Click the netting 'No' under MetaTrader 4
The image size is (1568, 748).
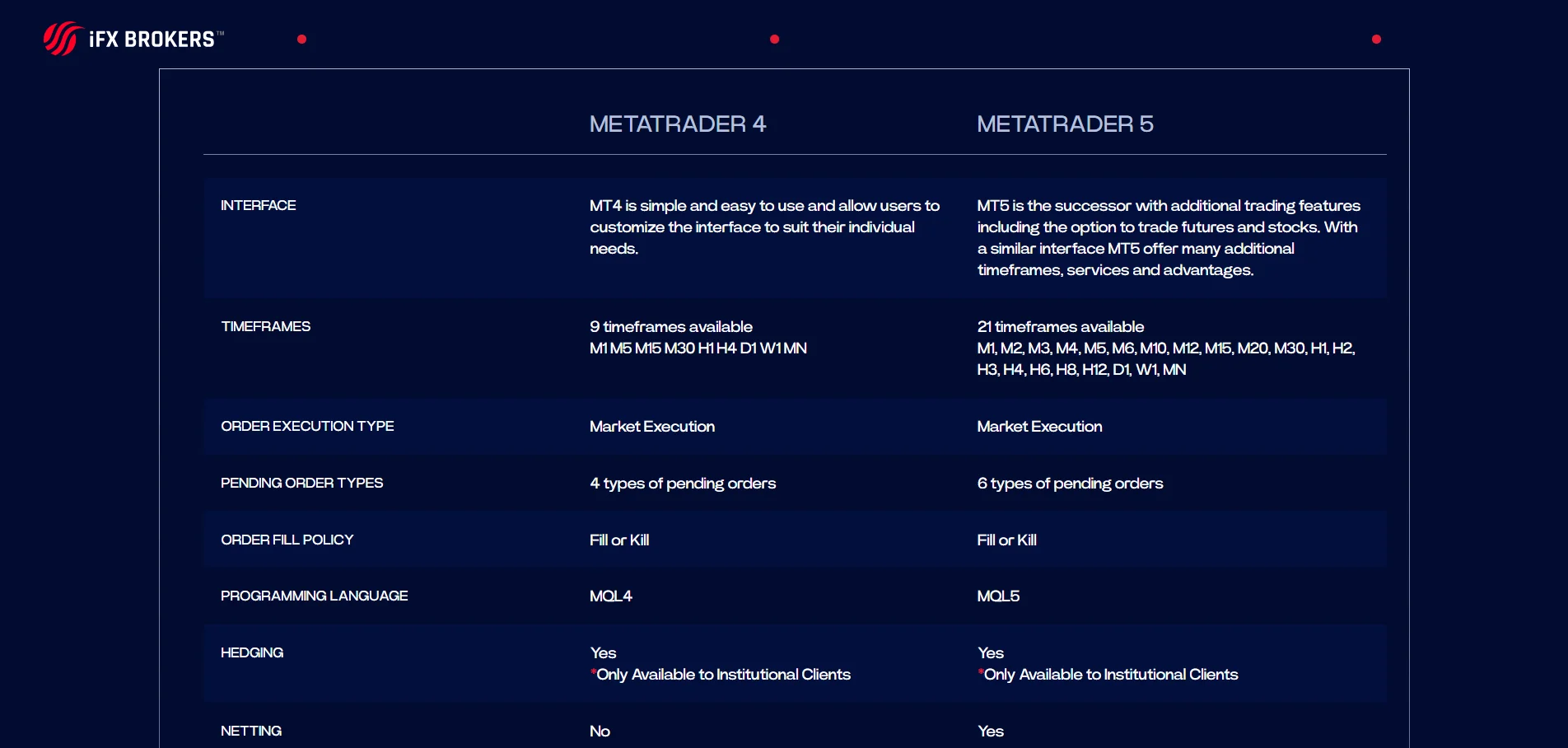coord(600,731)
